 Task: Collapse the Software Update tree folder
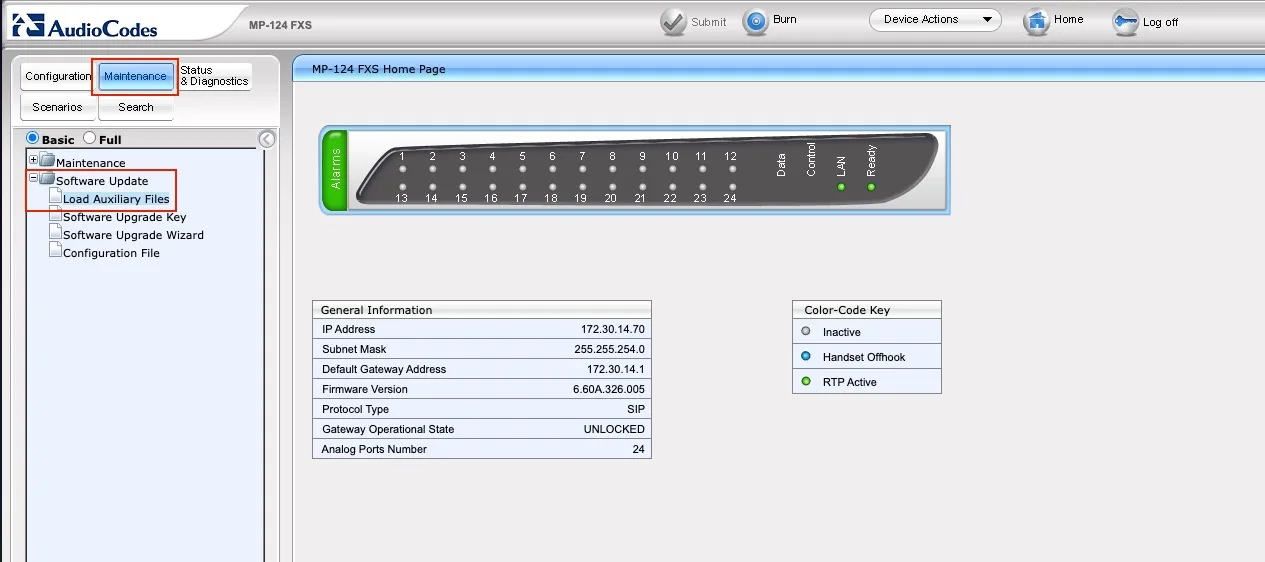(x=33, y=178)
